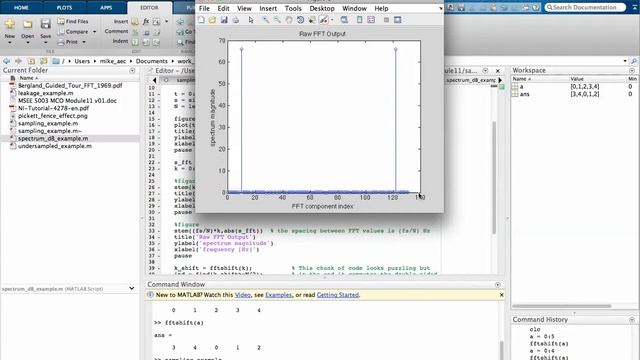Select the Zoom Out tool in figure toolbar
640x360 pixels.
tap(277, 20)
